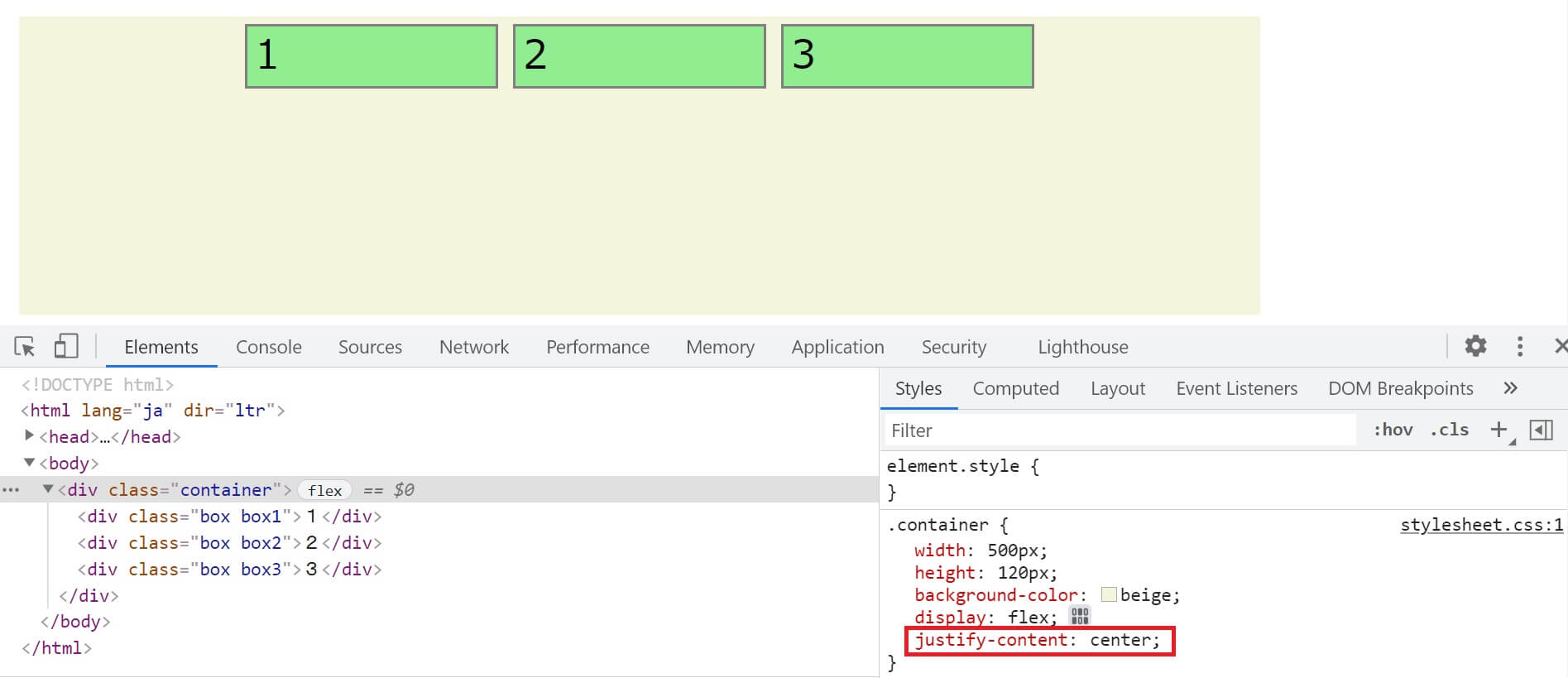Collapse the body element node

tap(30, 462)
